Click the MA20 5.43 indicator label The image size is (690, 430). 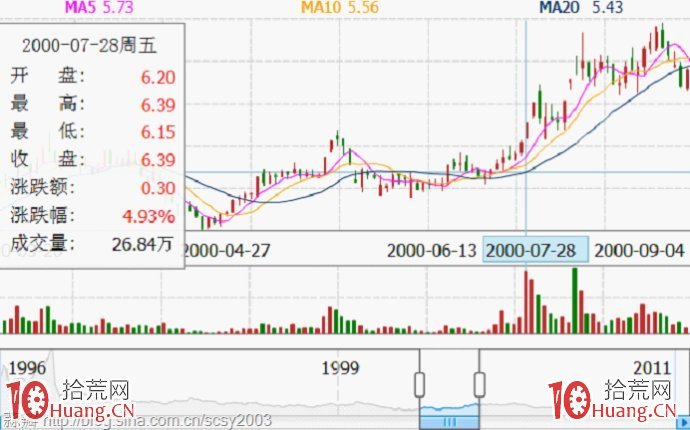[x=581, y=7]
